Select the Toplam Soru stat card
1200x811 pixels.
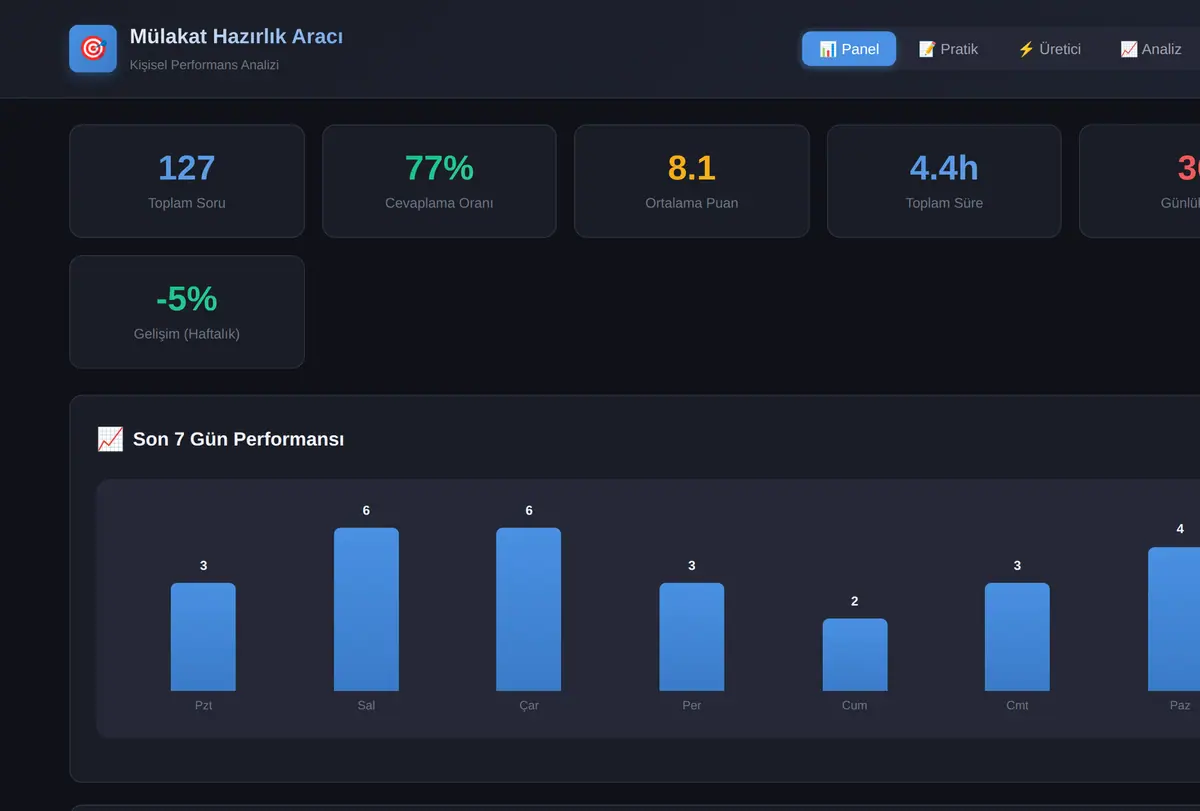pos(187,181)
